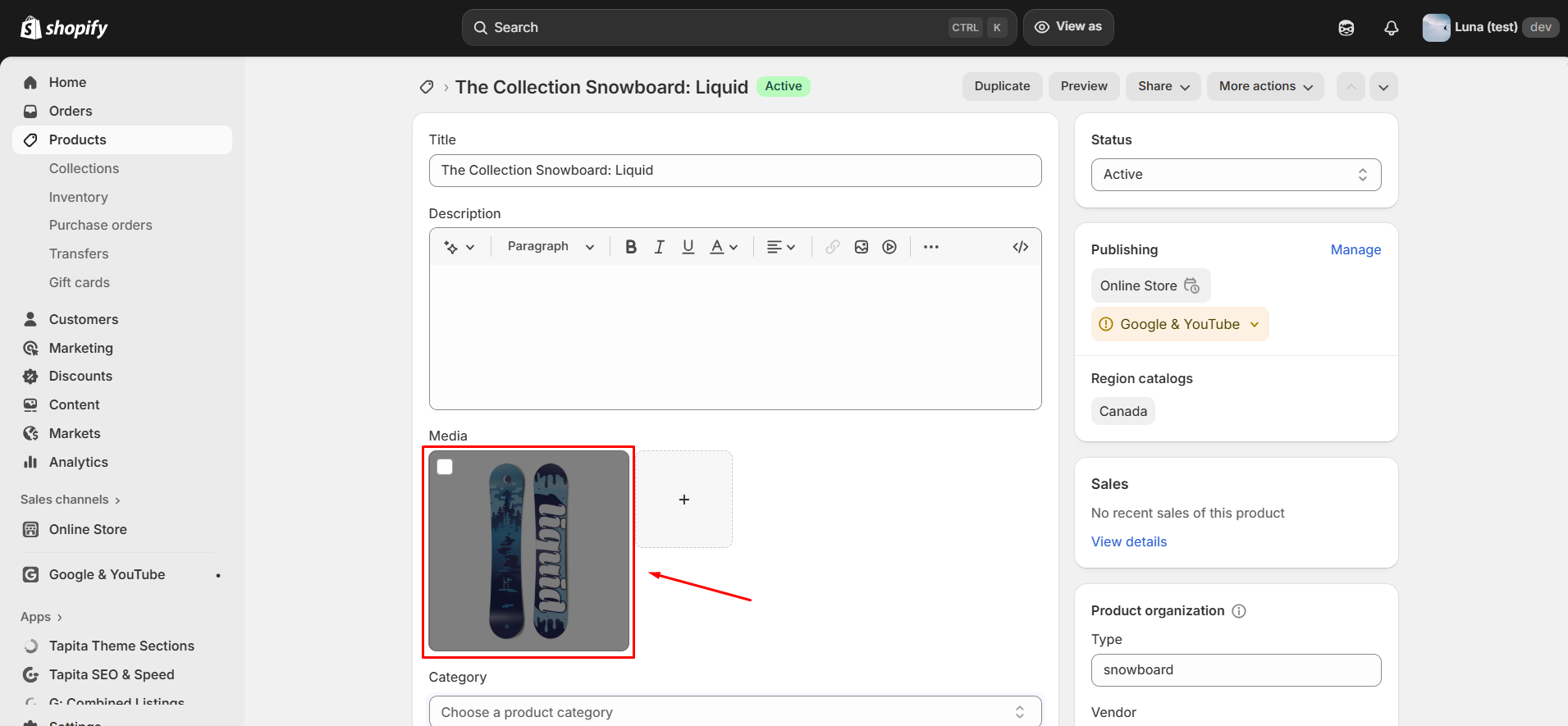Click the View as button
This screenshot has height=726, width=1568.
[1068, 27]
